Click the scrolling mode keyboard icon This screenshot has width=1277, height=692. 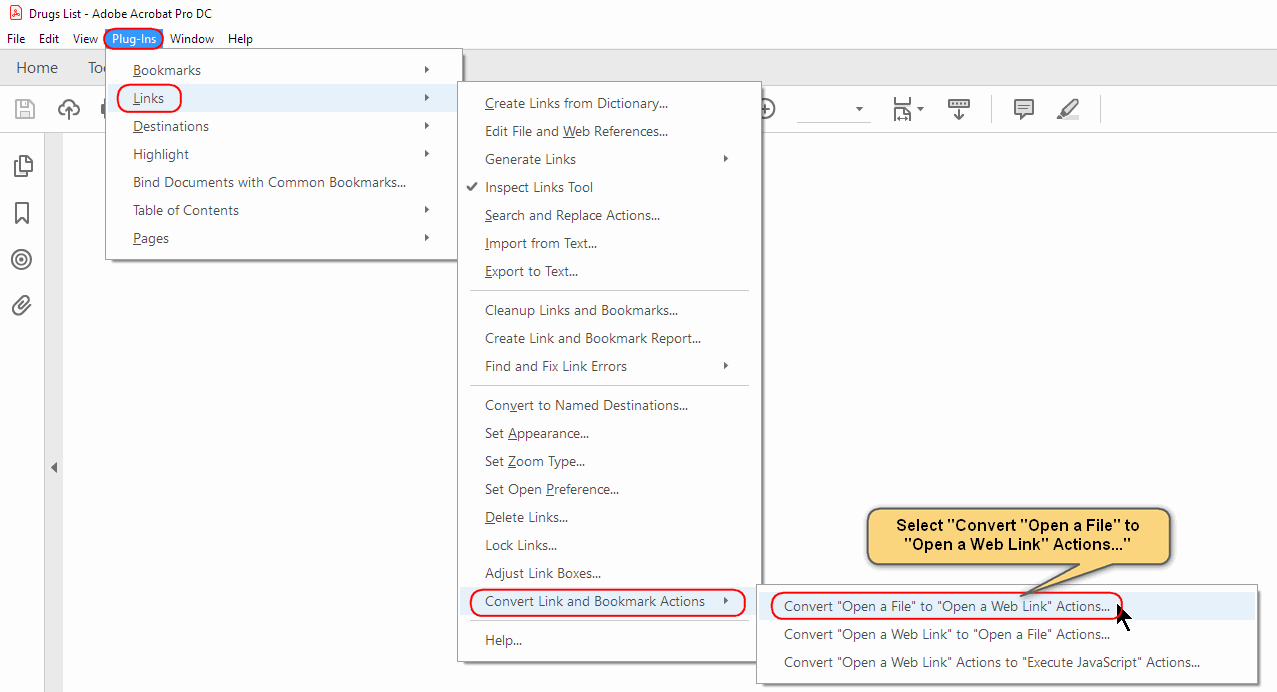coord(958,109)
